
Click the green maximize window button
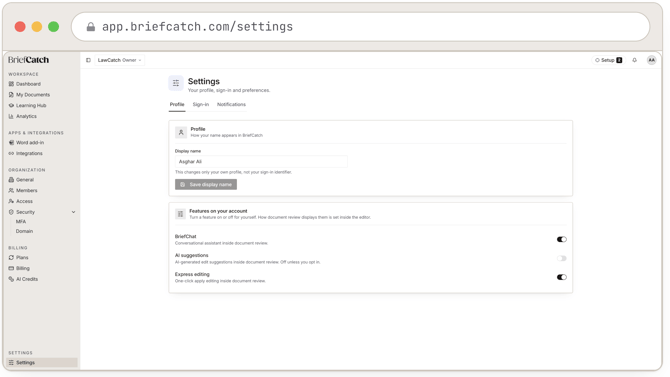click(53, 27)
